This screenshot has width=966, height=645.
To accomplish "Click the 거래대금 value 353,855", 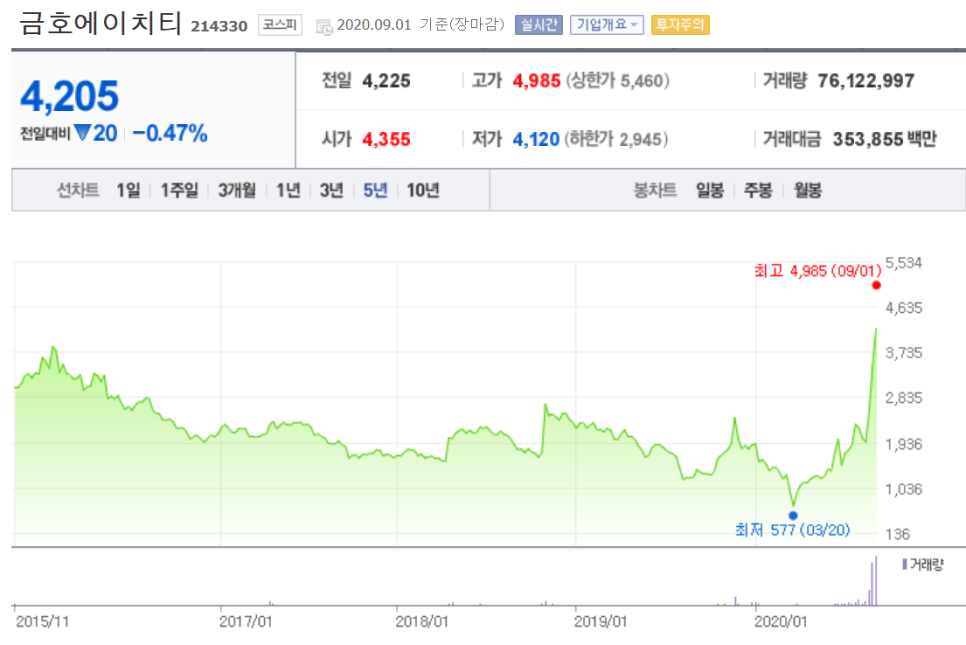I will 868,139.
